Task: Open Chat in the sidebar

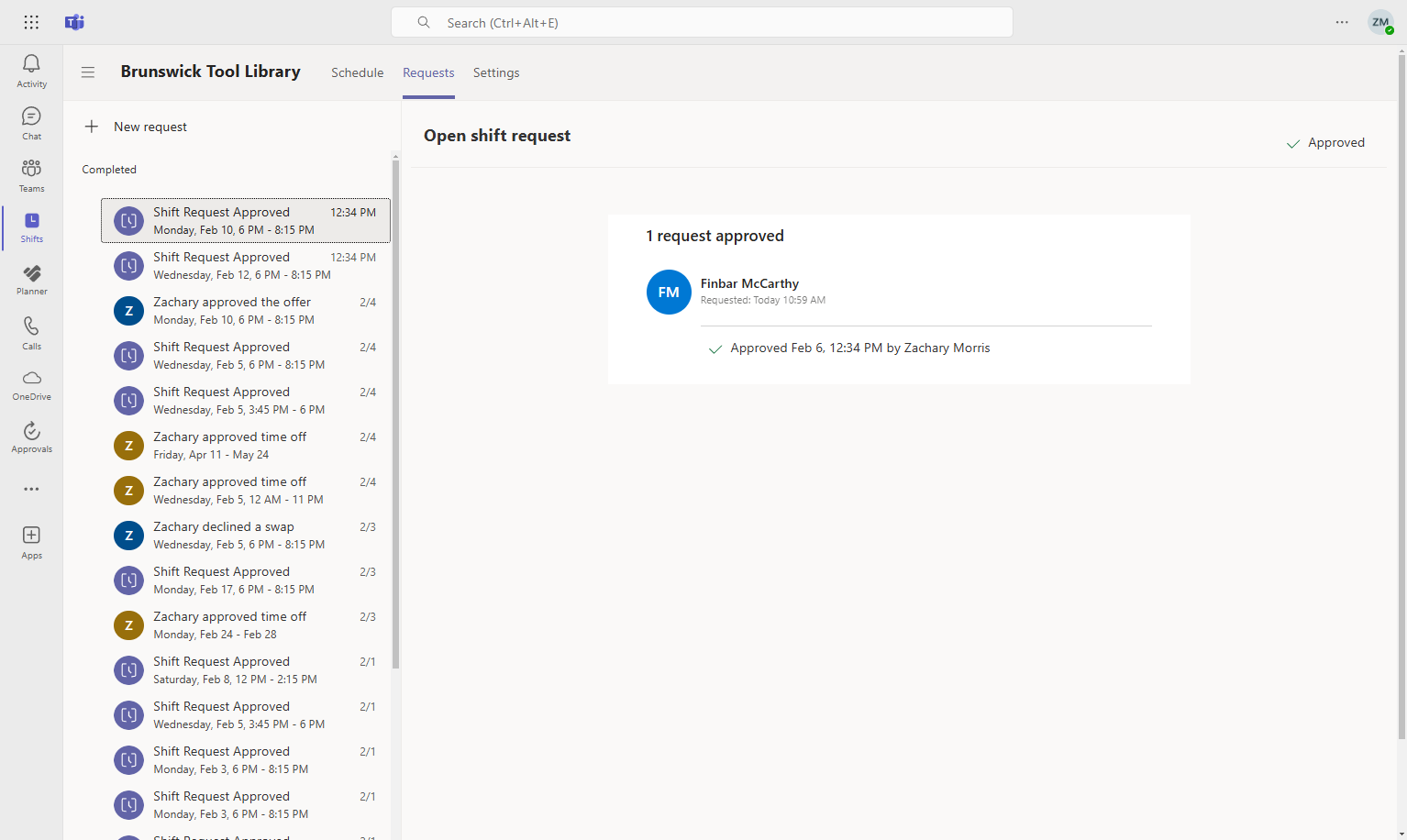Action: coord(31,123)
